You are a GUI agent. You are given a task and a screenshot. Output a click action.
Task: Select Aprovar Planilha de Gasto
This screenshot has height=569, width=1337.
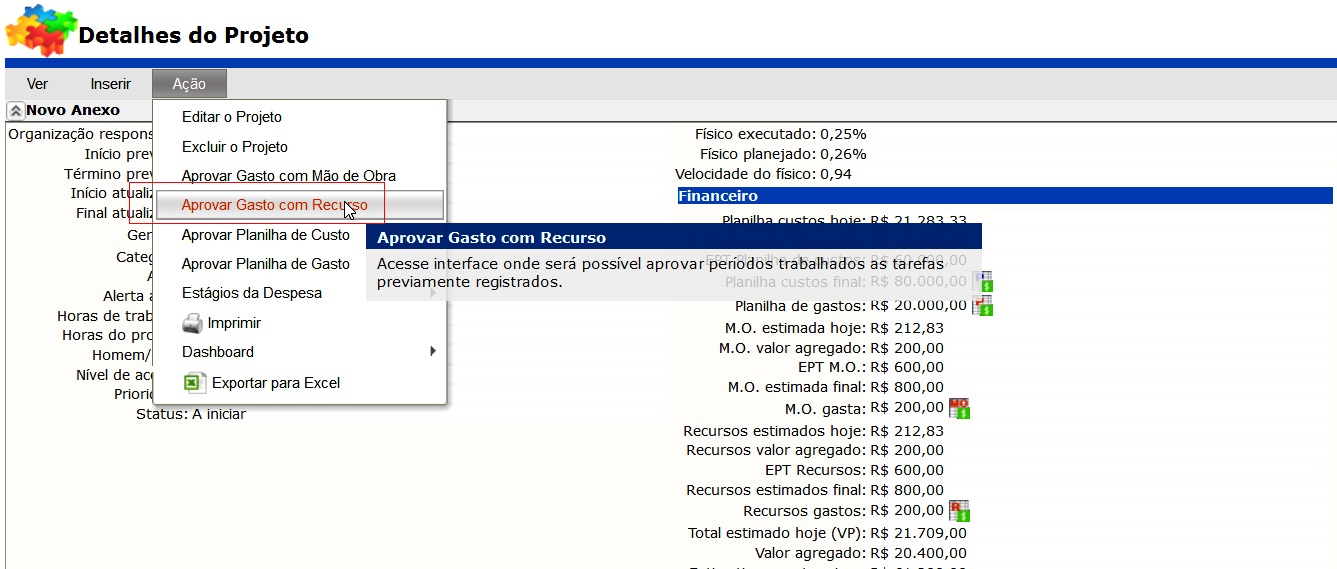(266, 264)
